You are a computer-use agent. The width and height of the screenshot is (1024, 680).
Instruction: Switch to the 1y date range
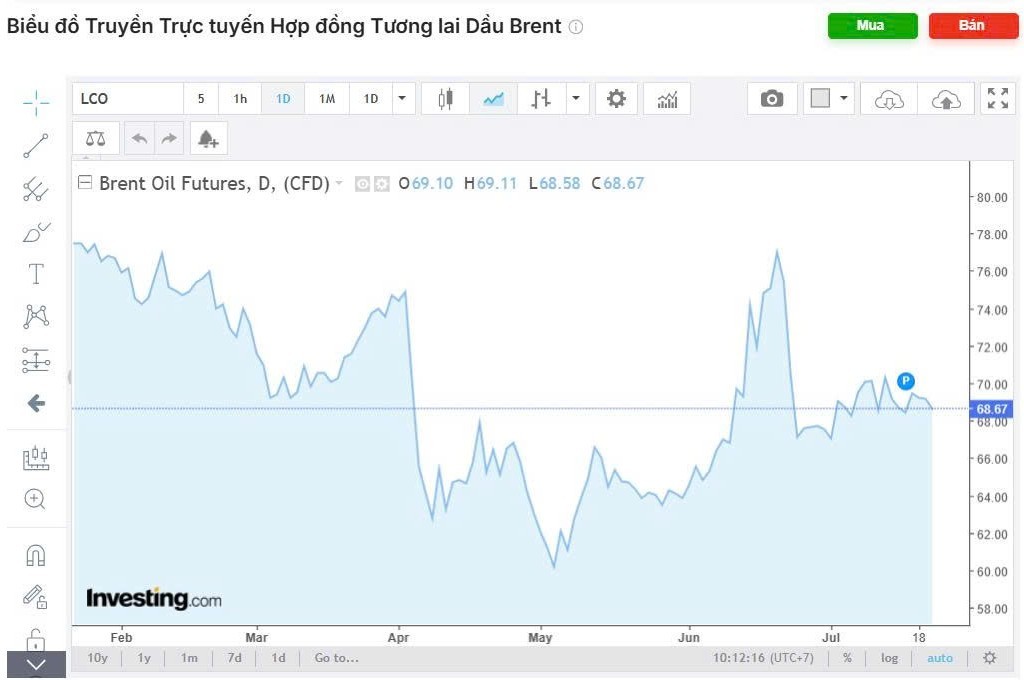[144, 658]
